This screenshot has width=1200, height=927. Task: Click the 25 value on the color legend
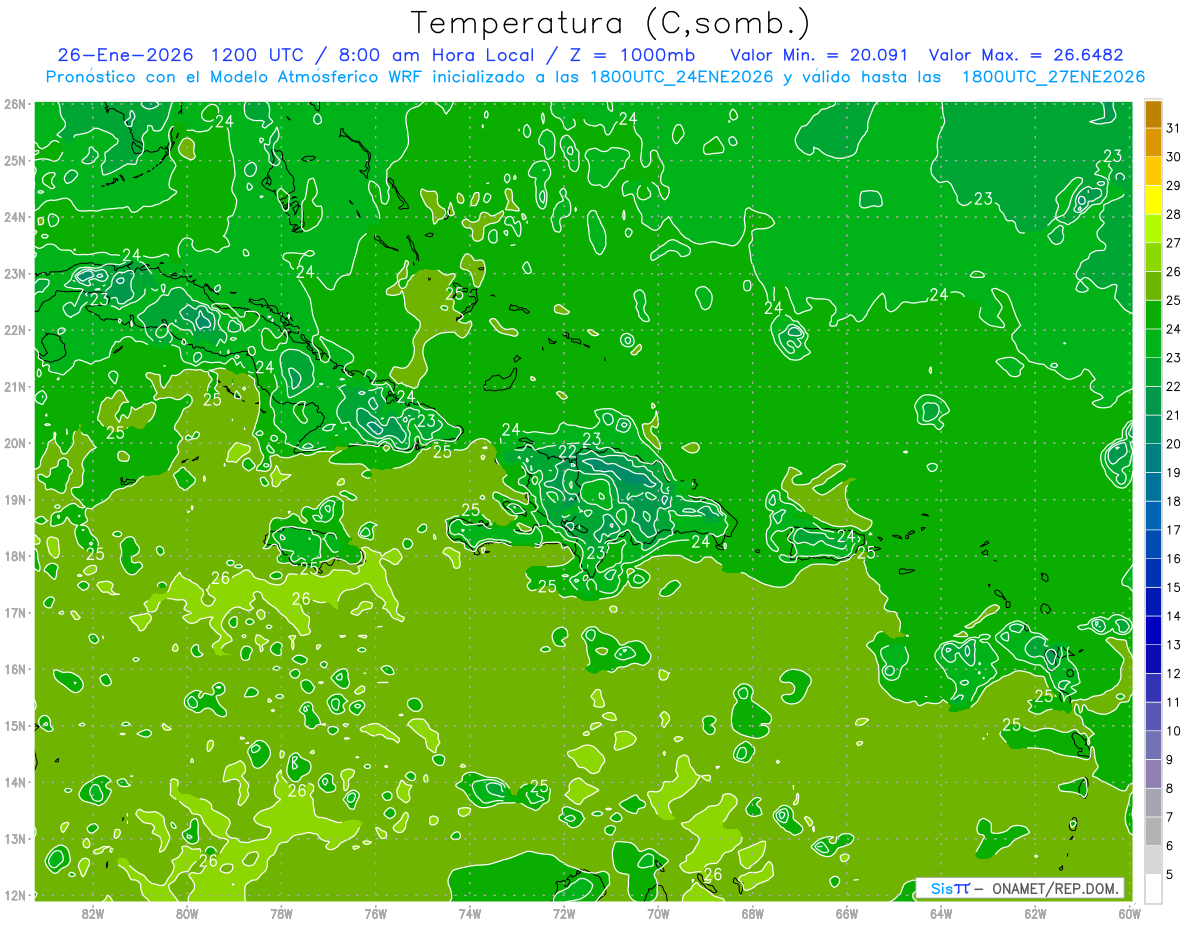tap(1174, 300)
